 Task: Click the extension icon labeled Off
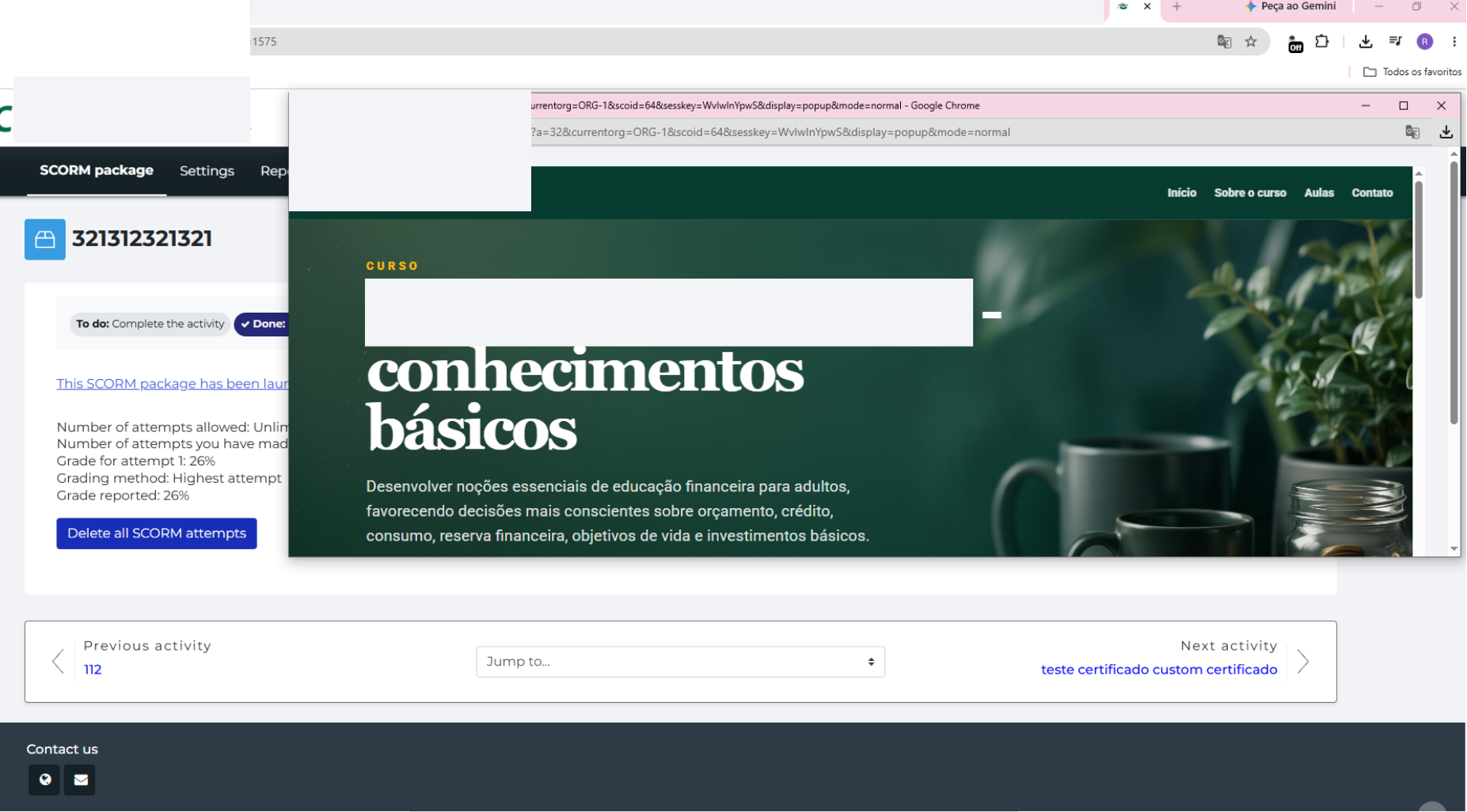click(1295, 44)
